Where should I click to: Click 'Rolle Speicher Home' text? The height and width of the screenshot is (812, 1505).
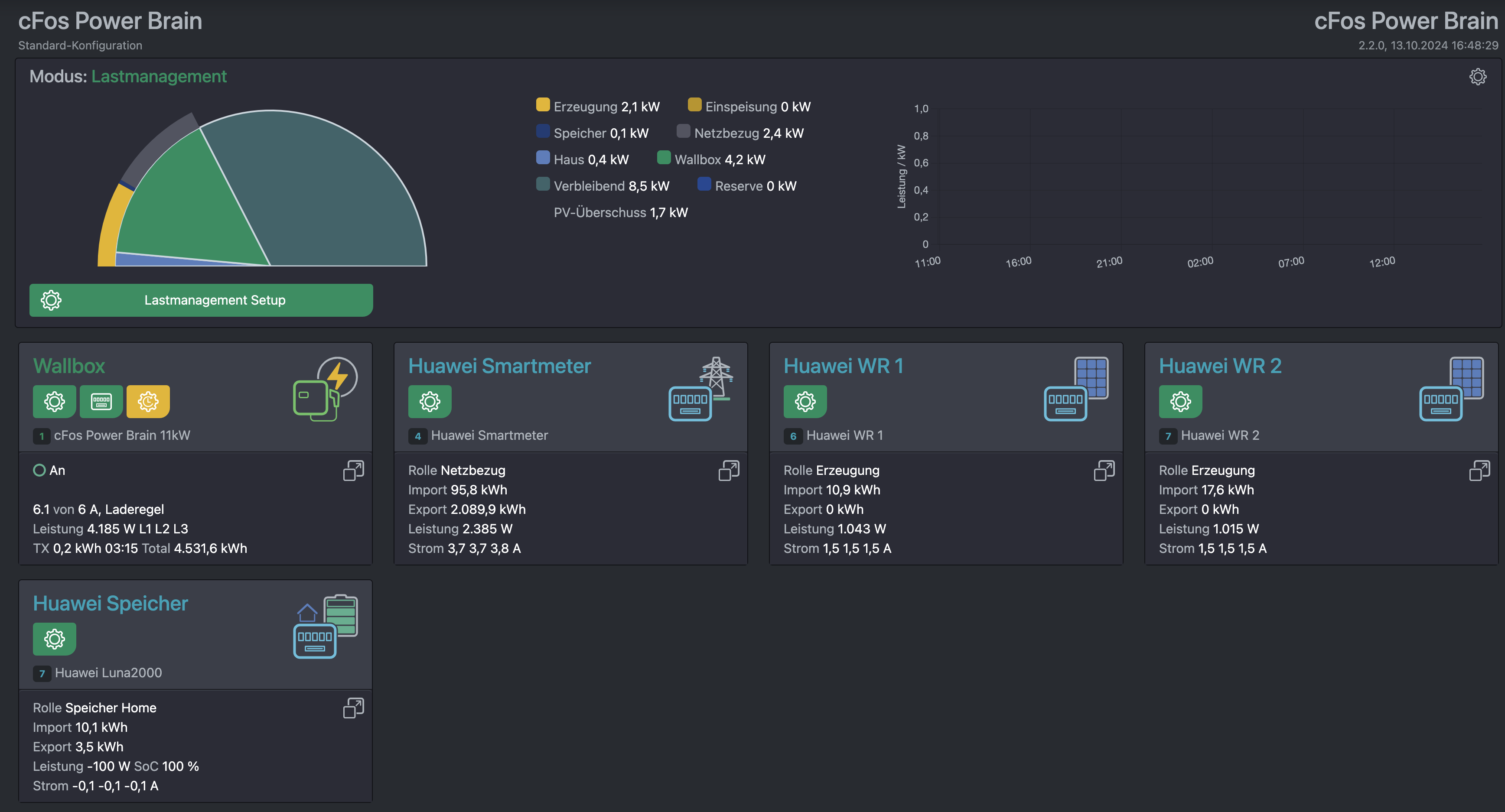pyautogui.click(x=94, y=708)
